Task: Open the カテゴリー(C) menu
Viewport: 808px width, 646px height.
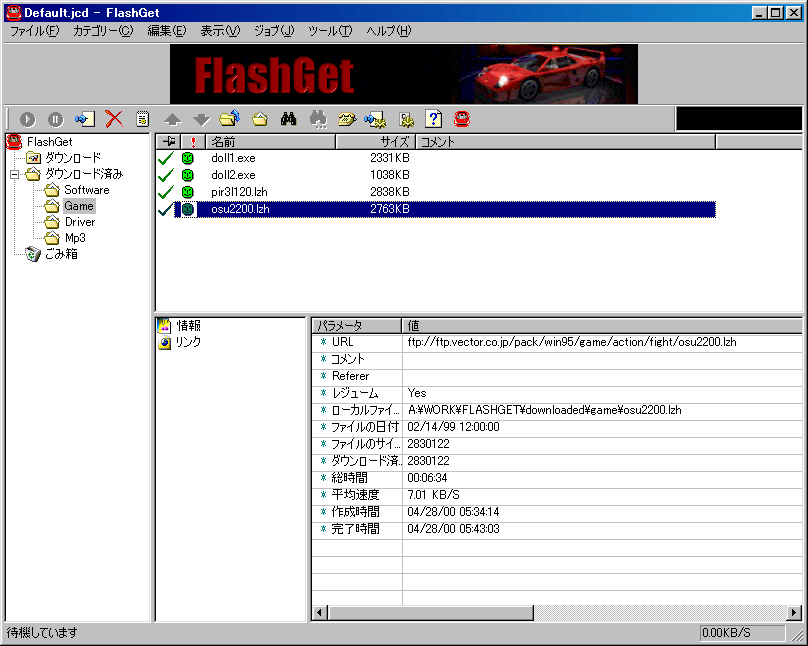Action: coord(103,31)
